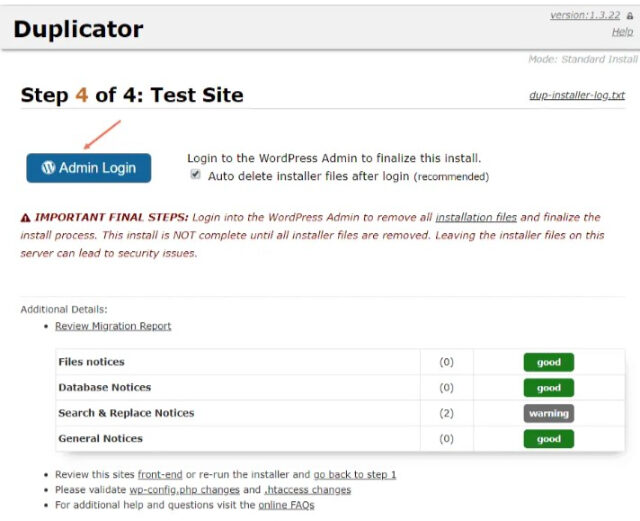Open the installation files link

pos(476,217)
